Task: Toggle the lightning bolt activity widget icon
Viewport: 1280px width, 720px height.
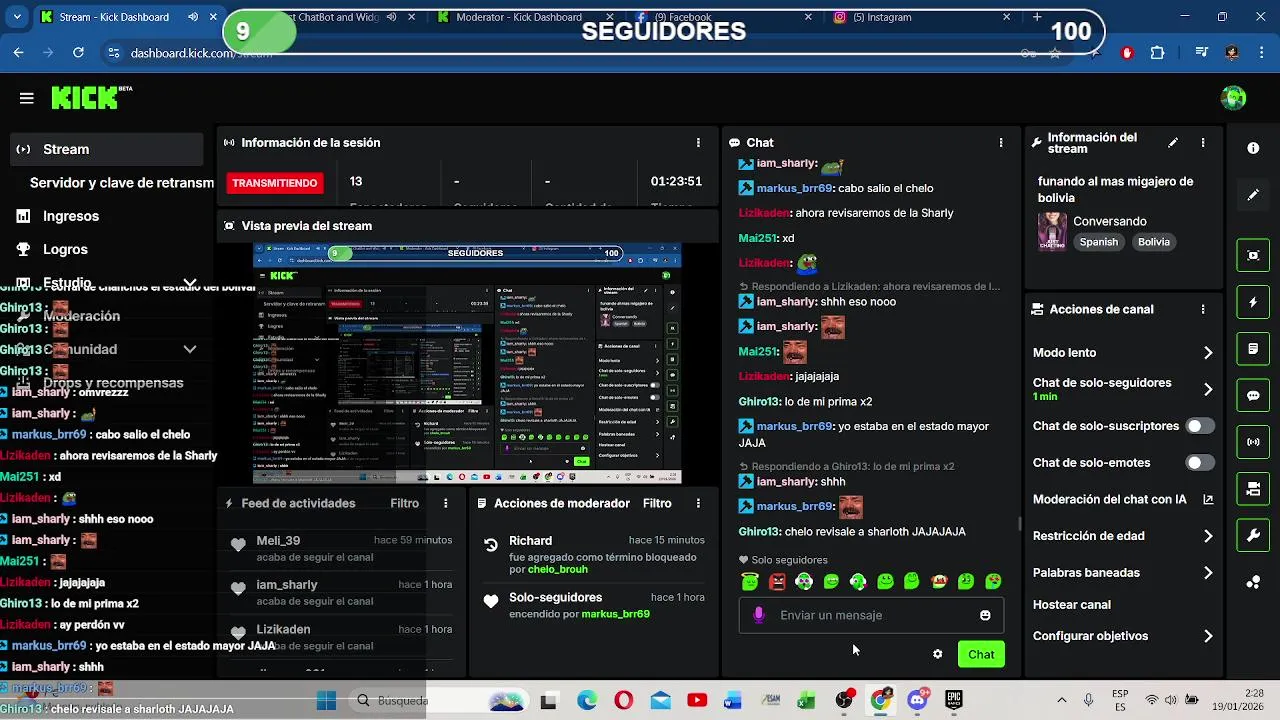Action: 1253,302
